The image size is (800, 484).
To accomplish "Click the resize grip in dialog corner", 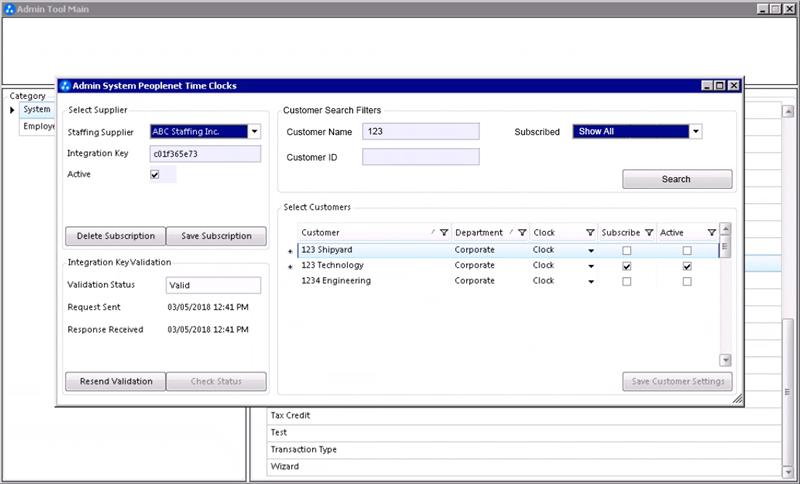I will [x=737, y=399].
